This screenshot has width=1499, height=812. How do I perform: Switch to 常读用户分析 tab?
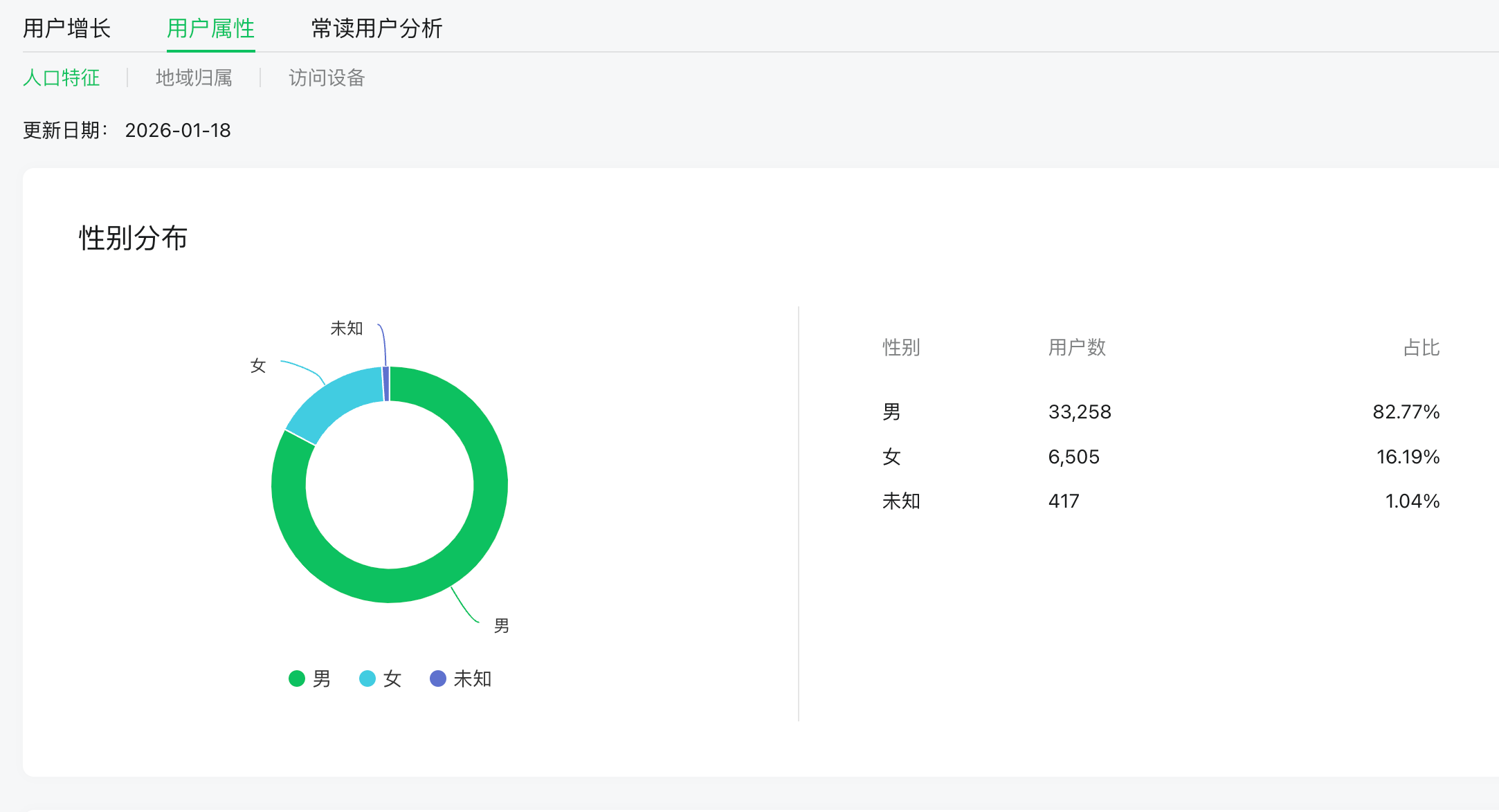click(x=376, y=28)
